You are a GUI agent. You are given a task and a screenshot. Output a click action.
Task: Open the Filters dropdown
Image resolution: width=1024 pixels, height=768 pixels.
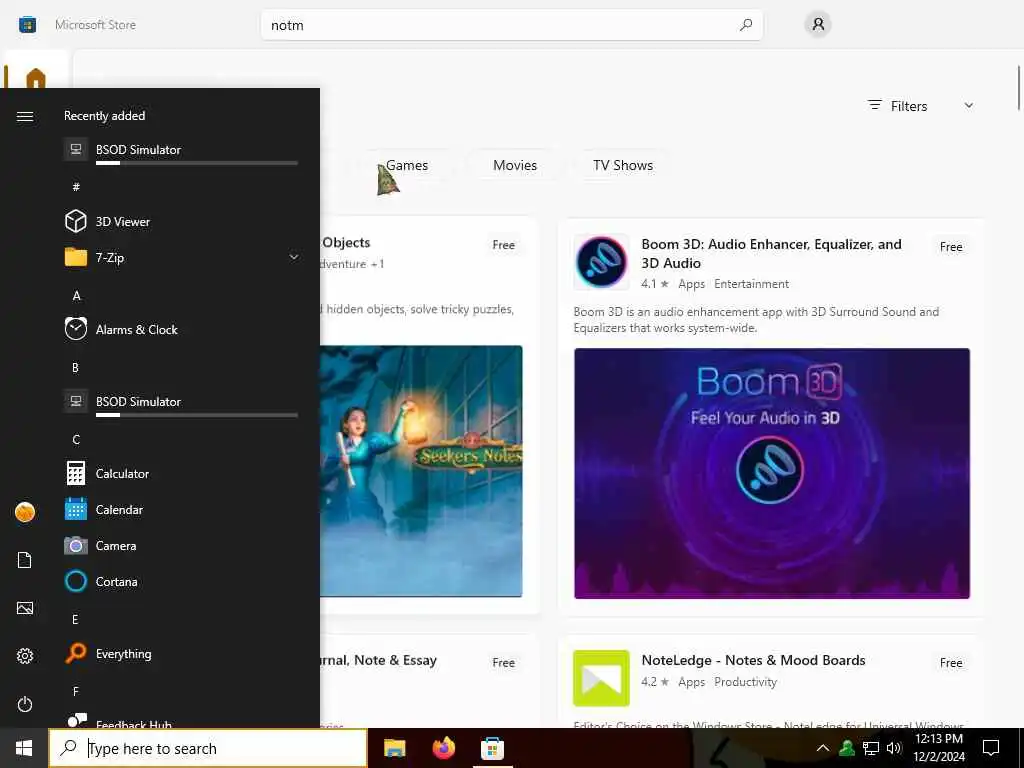[x=921, y=106]
